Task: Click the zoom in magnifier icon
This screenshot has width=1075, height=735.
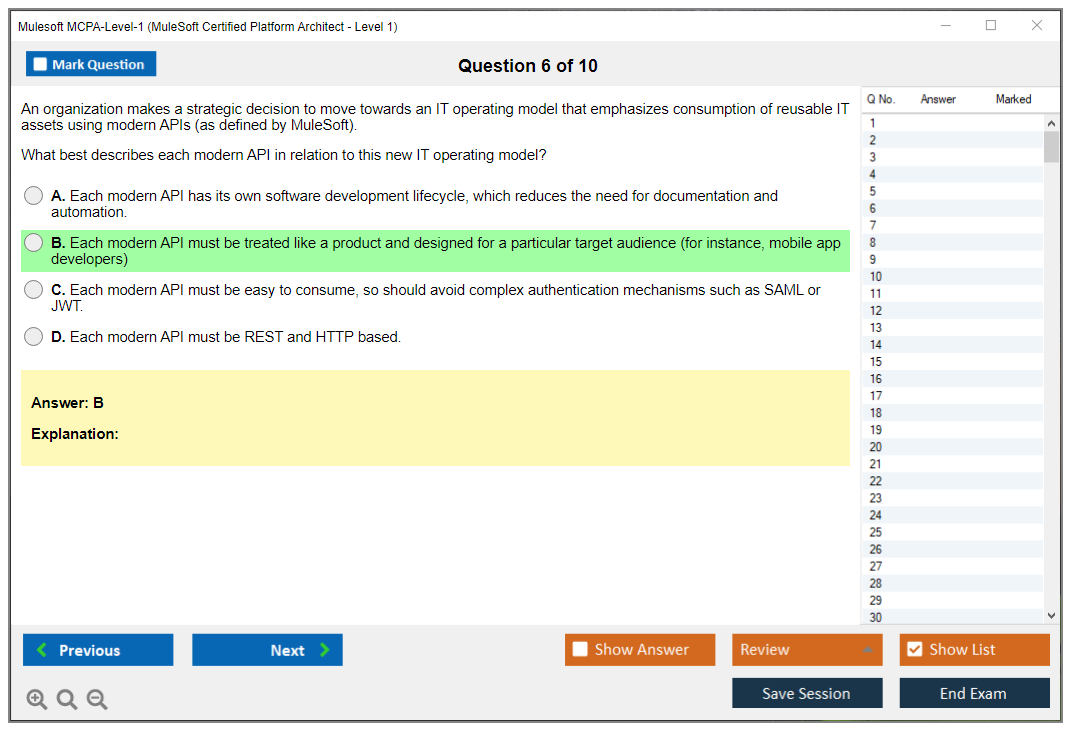Action: tap(37, 700)
